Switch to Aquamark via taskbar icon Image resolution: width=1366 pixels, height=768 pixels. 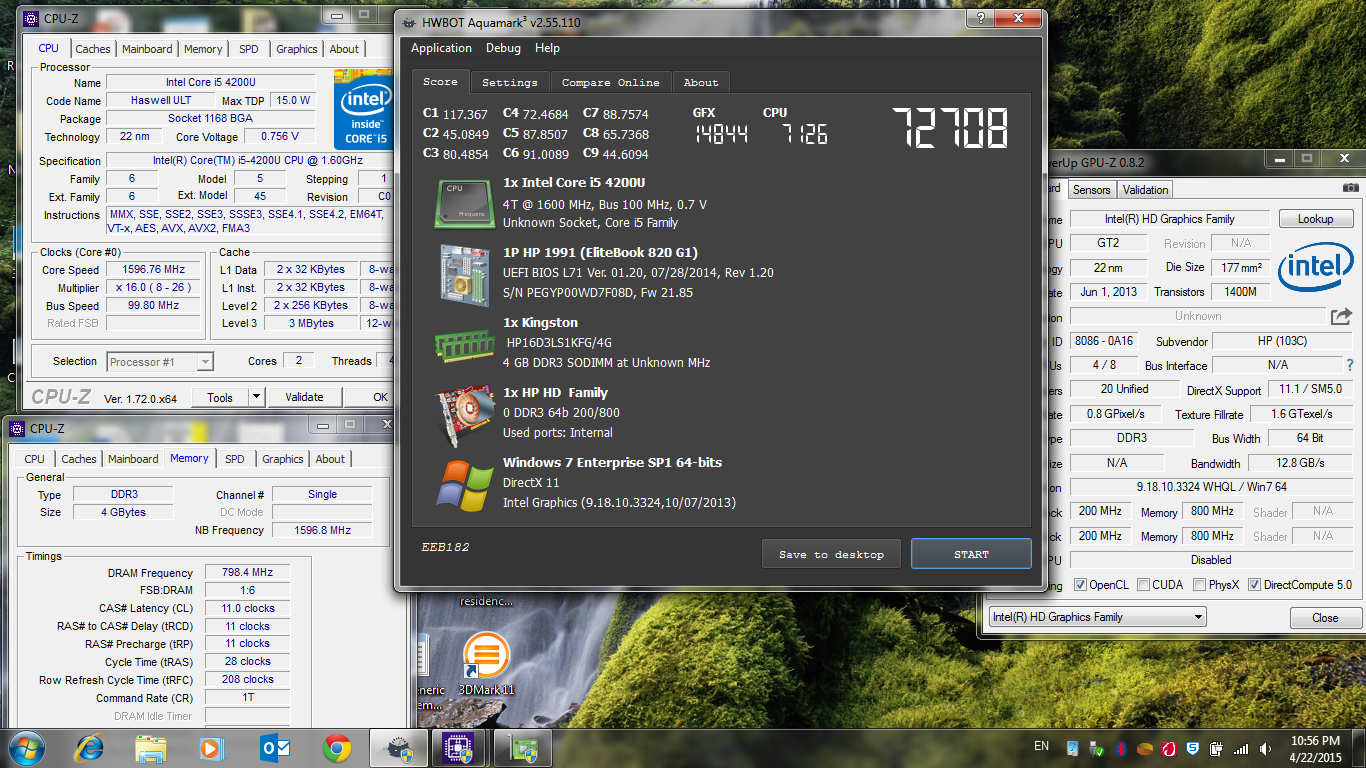pyautogui.click(x=399, y=747)
